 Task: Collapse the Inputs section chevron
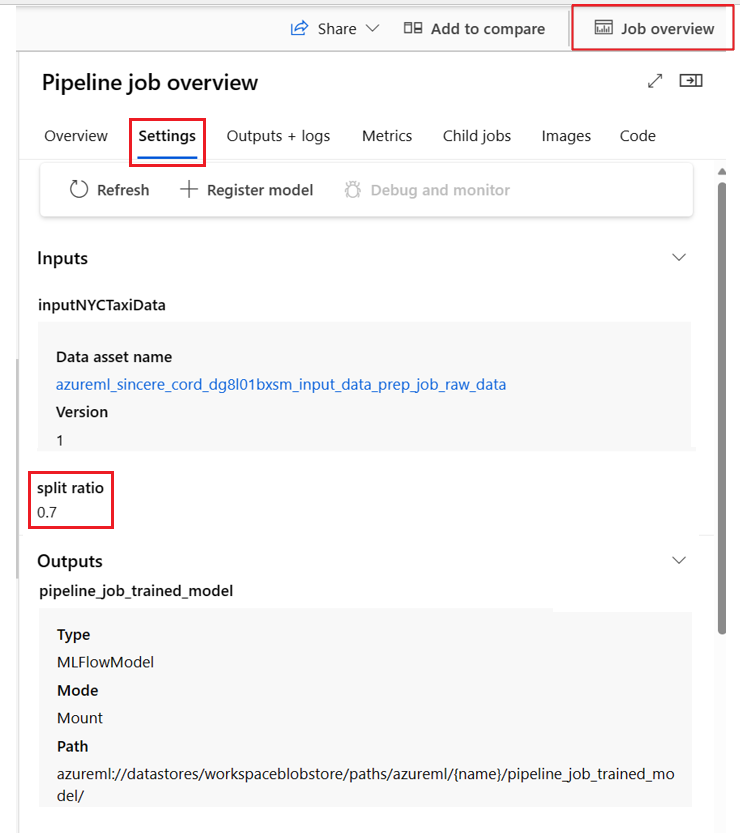(x=679, y=258)
